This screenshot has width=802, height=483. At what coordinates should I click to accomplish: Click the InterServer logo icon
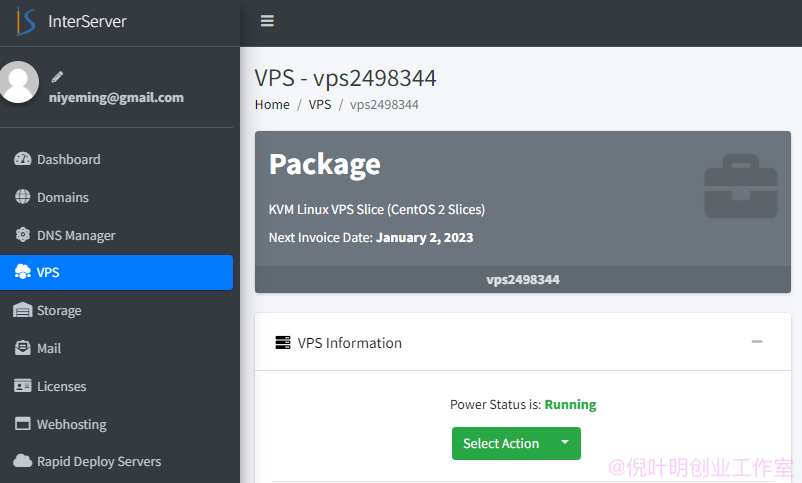point(25,21)
